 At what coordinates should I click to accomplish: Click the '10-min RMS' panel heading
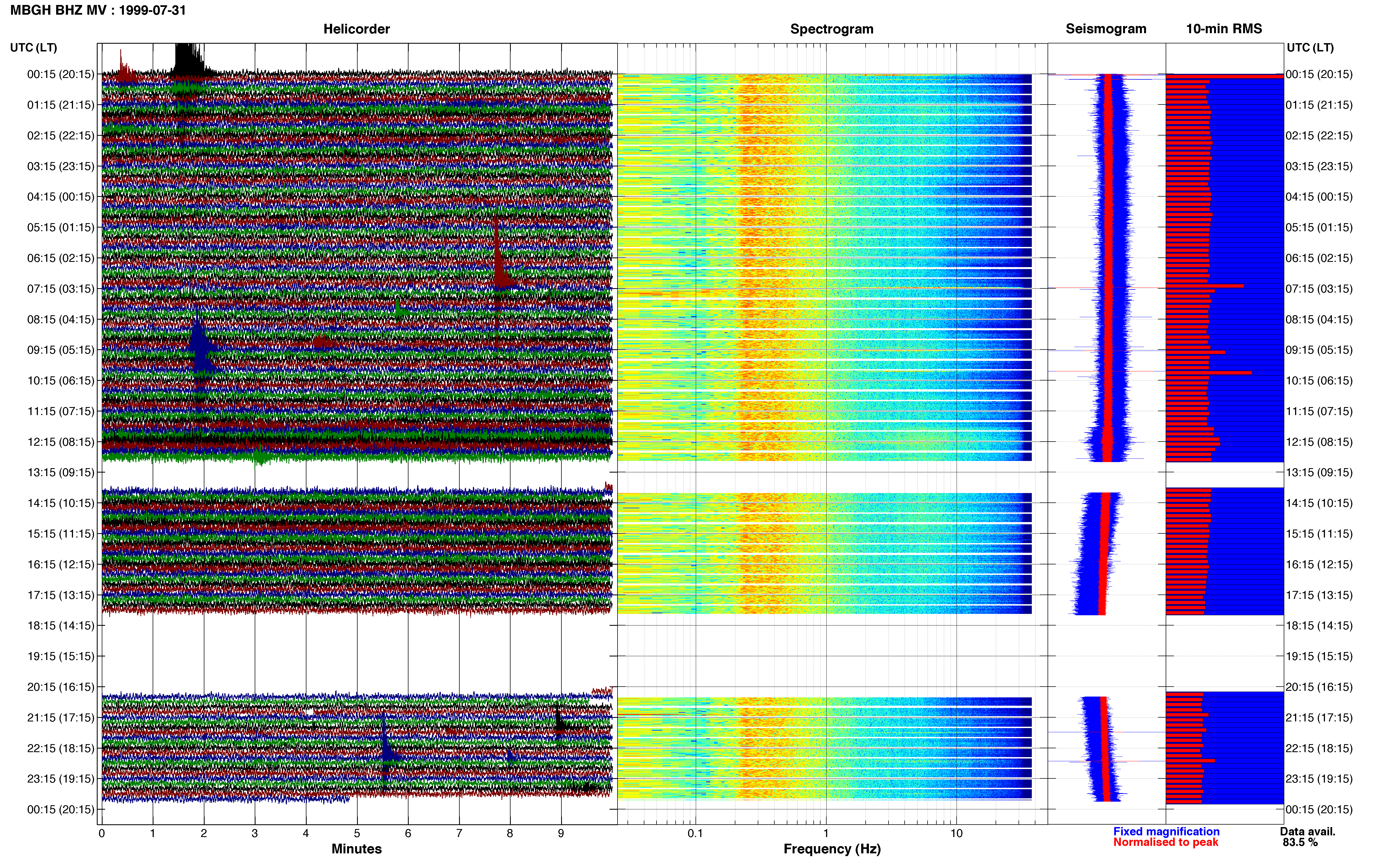tap(1224, 29)
